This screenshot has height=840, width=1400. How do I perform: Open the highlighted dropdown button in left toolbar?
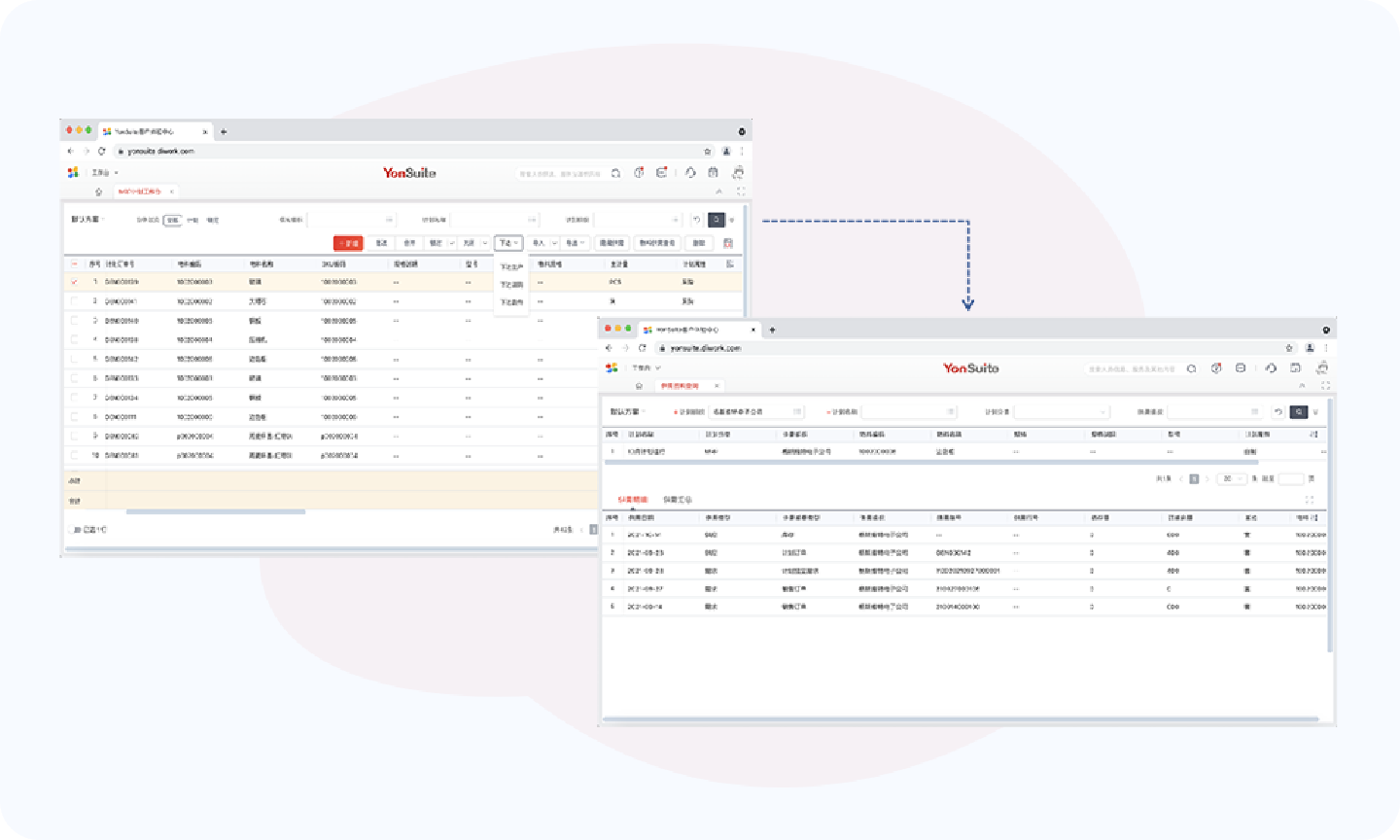(x=507, y=243)
